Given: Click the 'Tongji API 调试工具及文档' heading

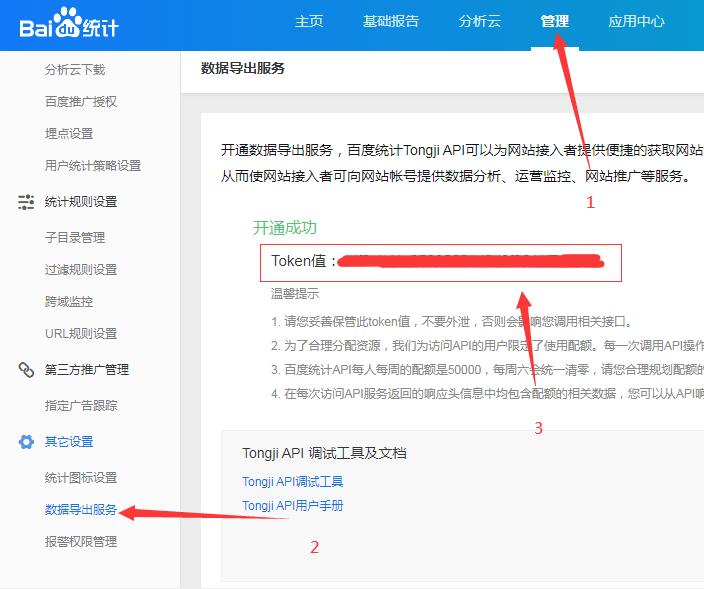Looking at the screenshot, I should tap(325, 453).
